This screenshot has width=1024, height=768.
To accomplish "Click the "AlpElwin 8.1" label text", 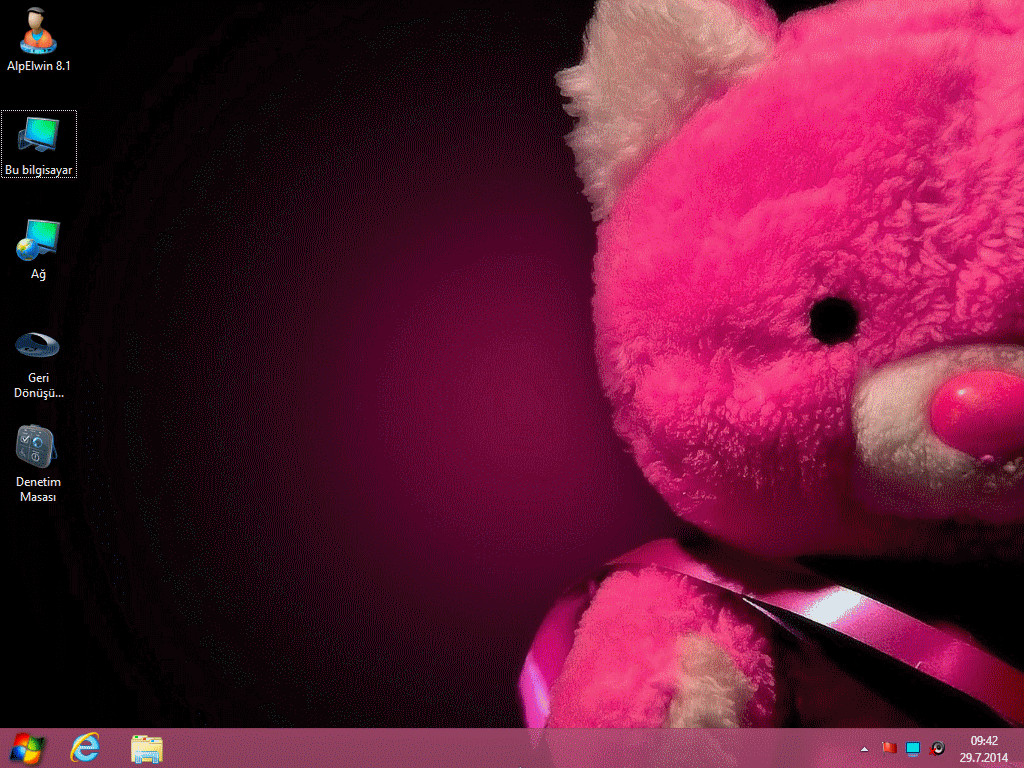I will click(38, 66).
